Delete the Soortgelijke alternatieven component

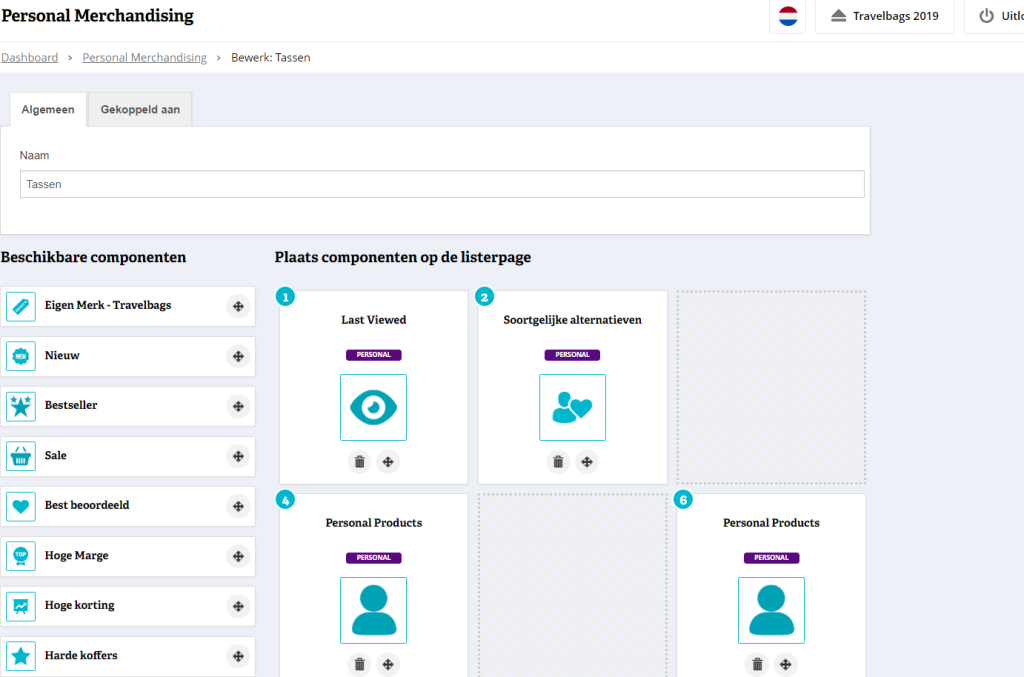(x=558, y=461)
